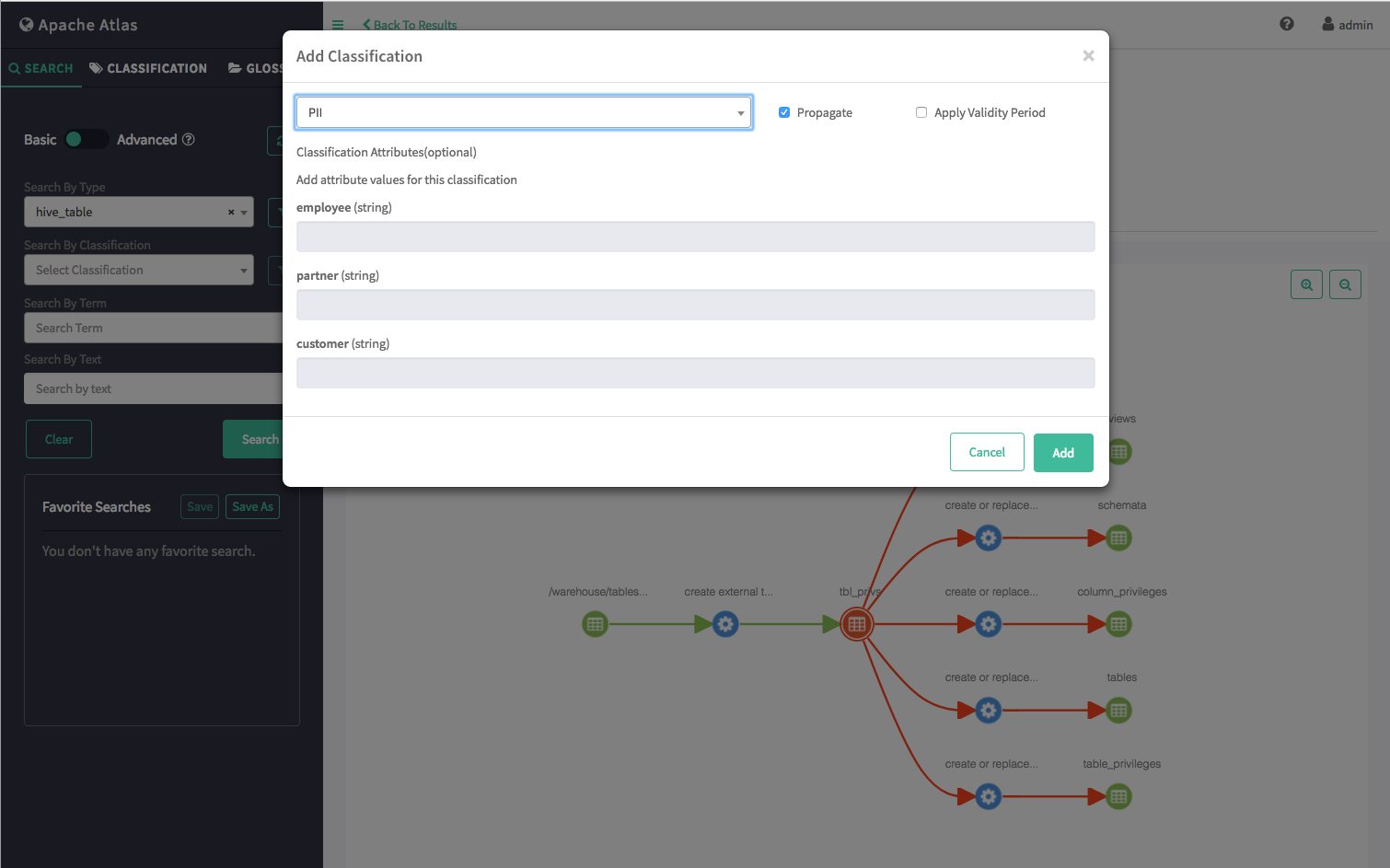
Task: Select the schemata table node
Action: click(x=1118, y=538)
